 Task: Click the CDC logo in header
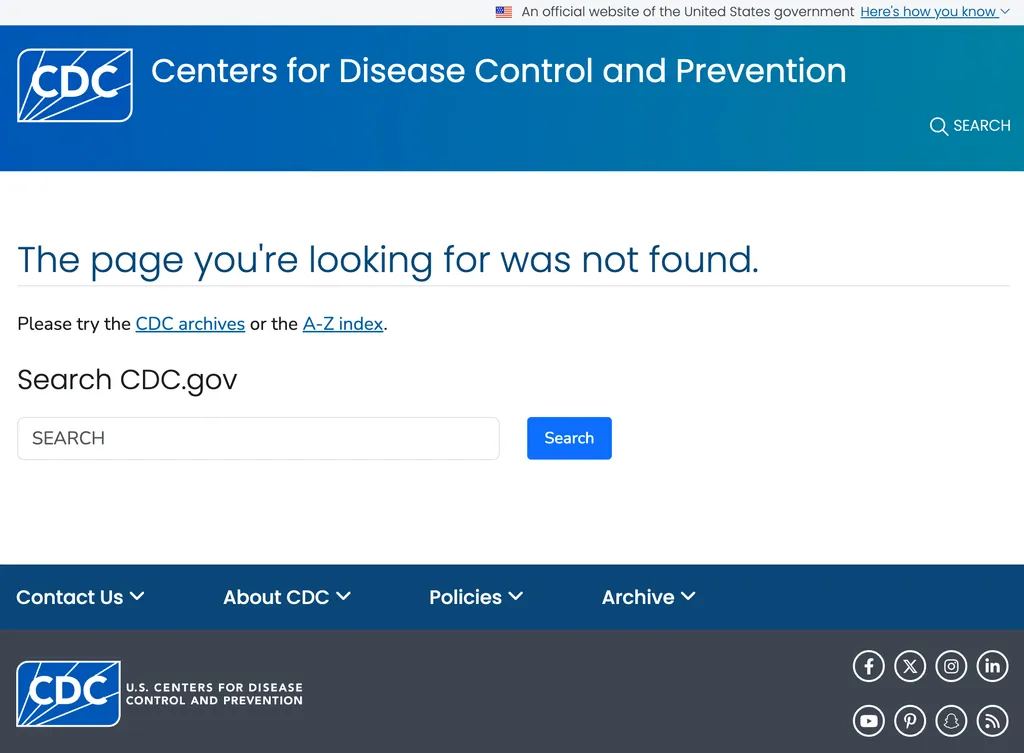75,85
